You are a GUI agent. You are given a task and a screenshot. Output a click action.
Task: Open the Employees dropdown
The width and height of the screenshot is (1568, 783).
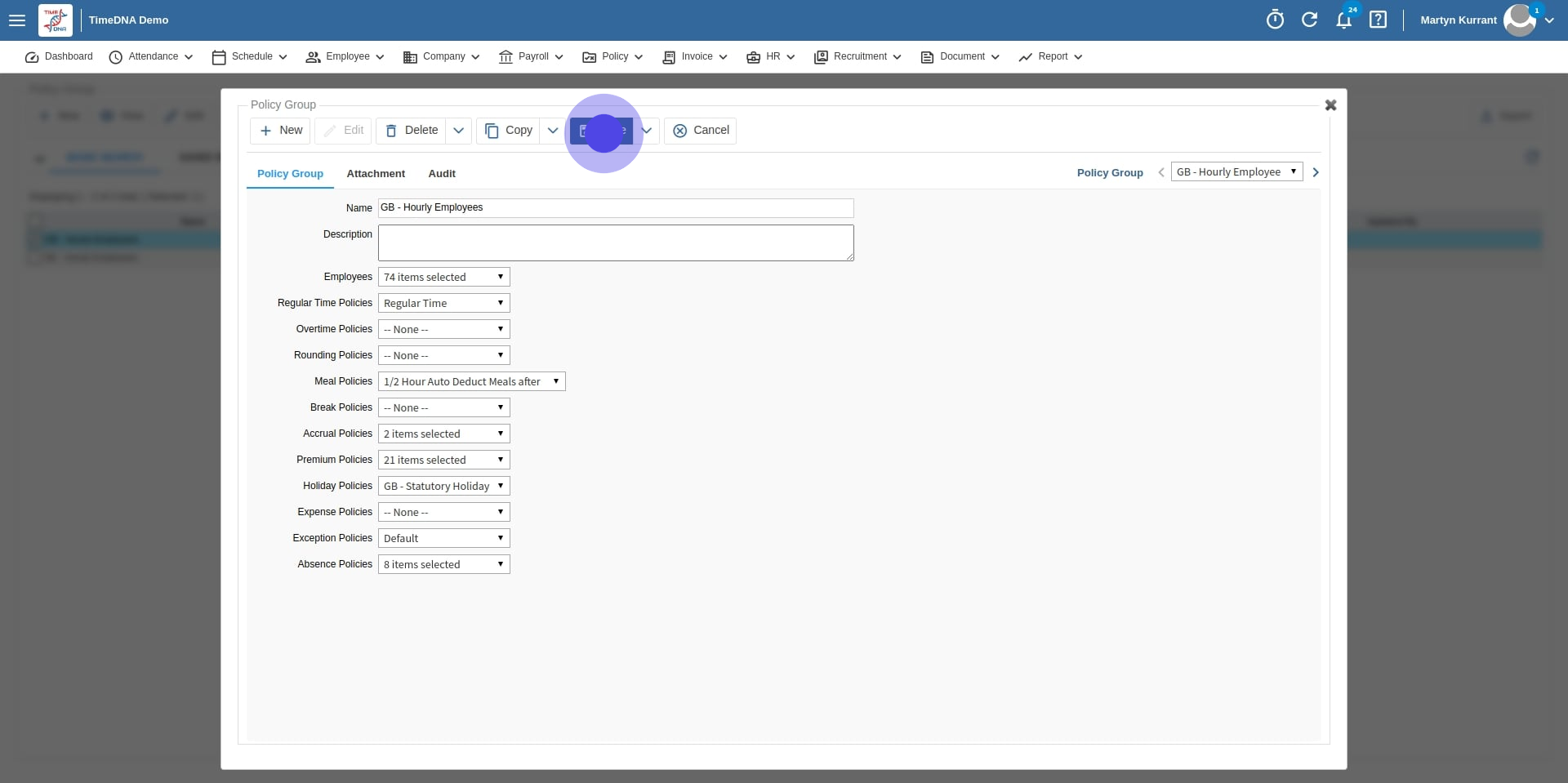[444, 278]
